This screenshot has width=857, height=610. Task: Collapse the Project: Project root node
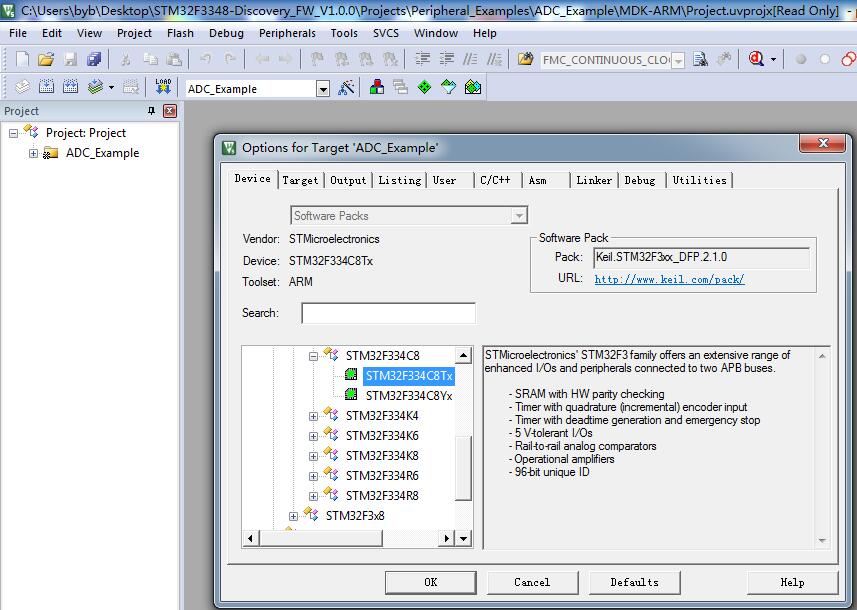tap(14, 133)
